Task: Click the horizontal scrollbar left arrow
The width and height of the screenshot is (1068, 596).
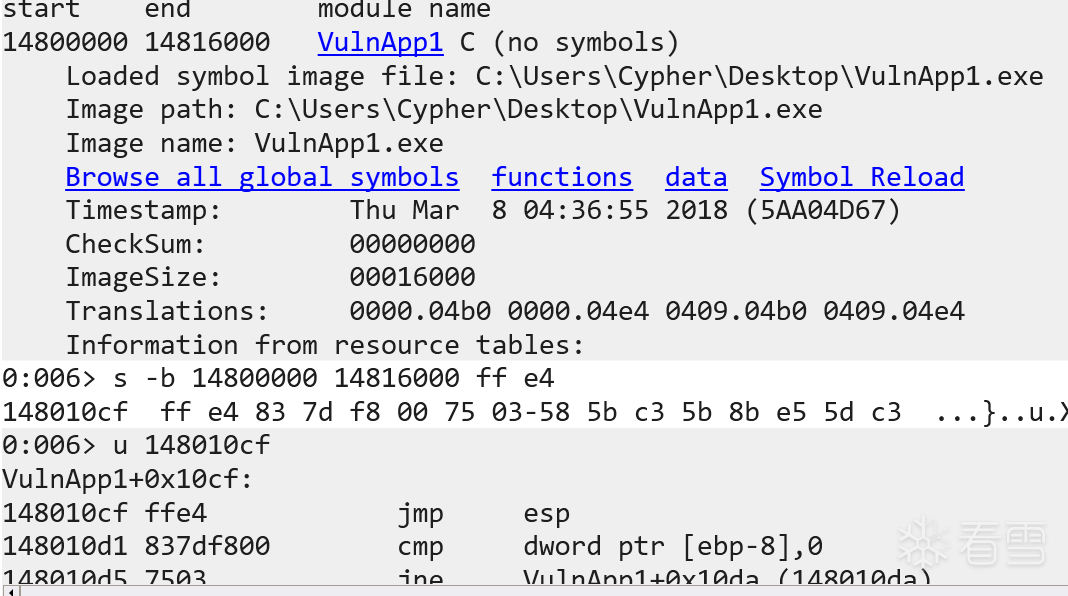Action: [x=9, y=590]
